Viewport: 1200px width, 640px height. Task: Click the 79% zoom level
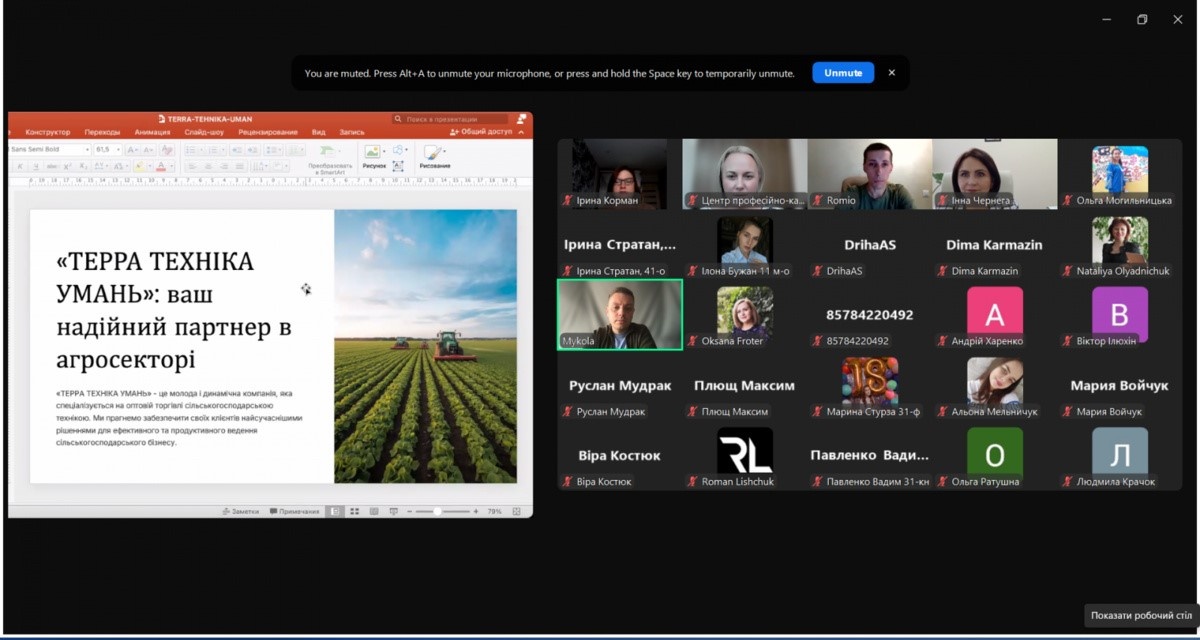click(x=494, y=511)
